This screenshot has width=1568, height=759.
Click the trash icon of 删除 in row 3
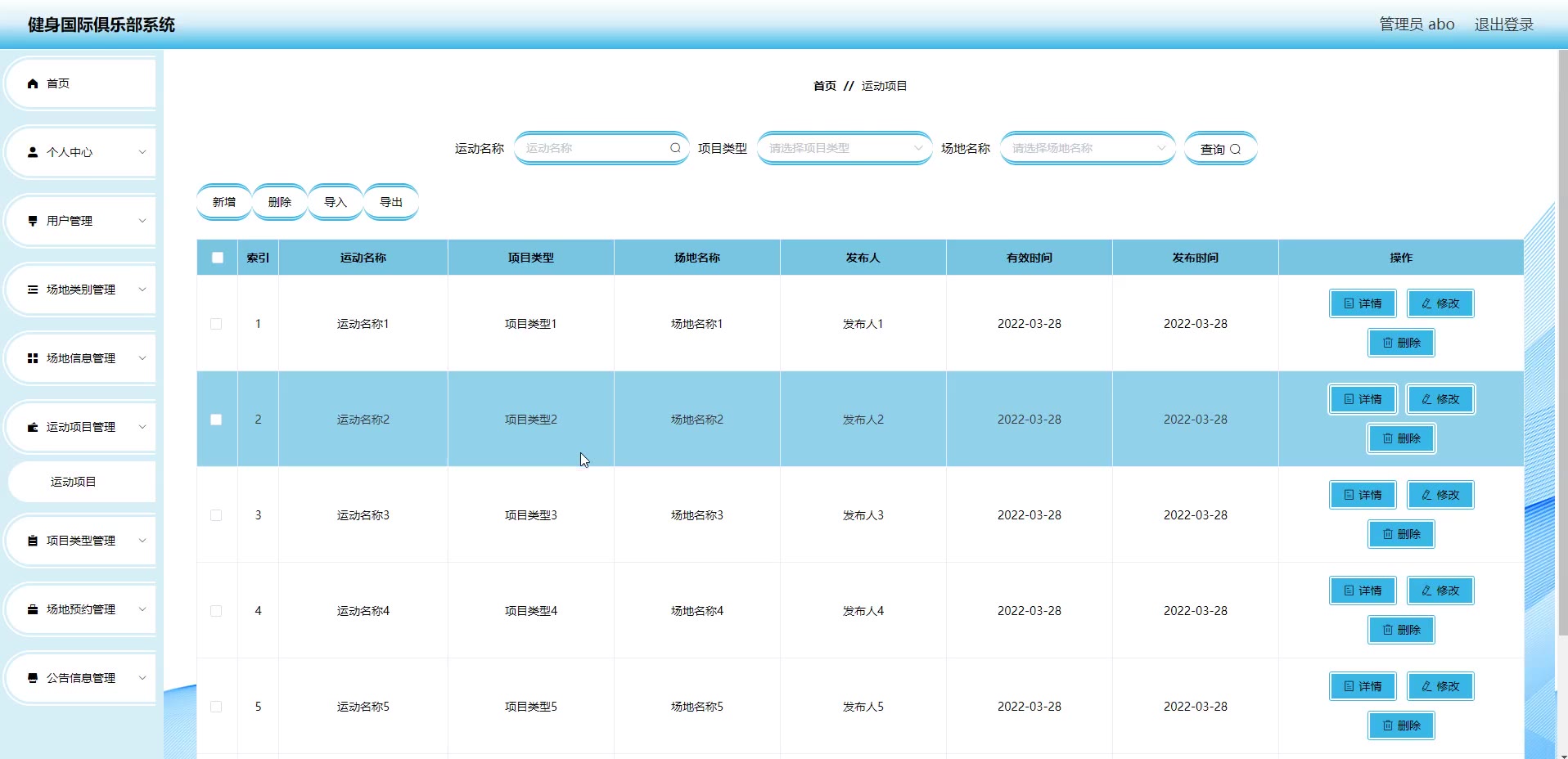1388,534
